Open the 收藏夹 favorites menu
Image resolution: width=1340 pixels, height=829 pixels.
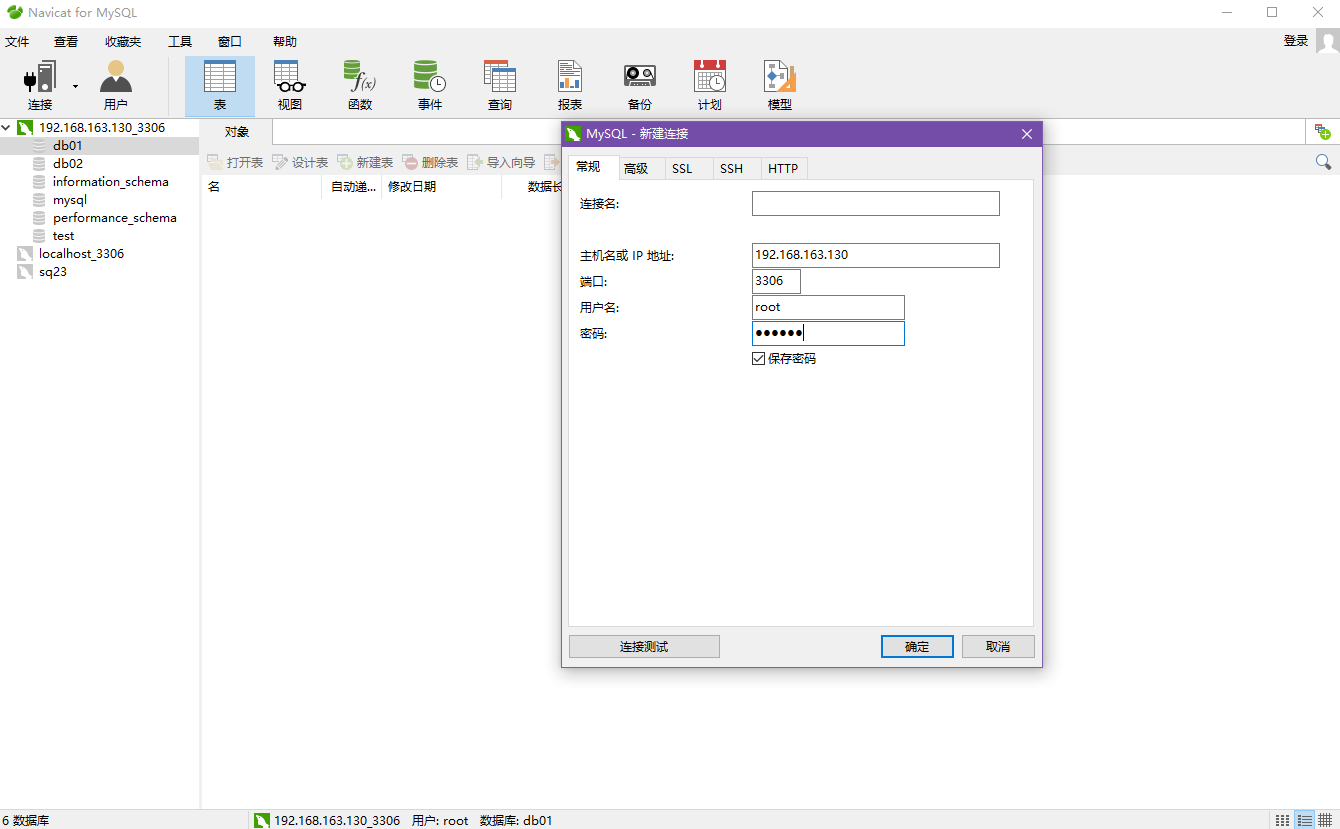click(123, 42)
